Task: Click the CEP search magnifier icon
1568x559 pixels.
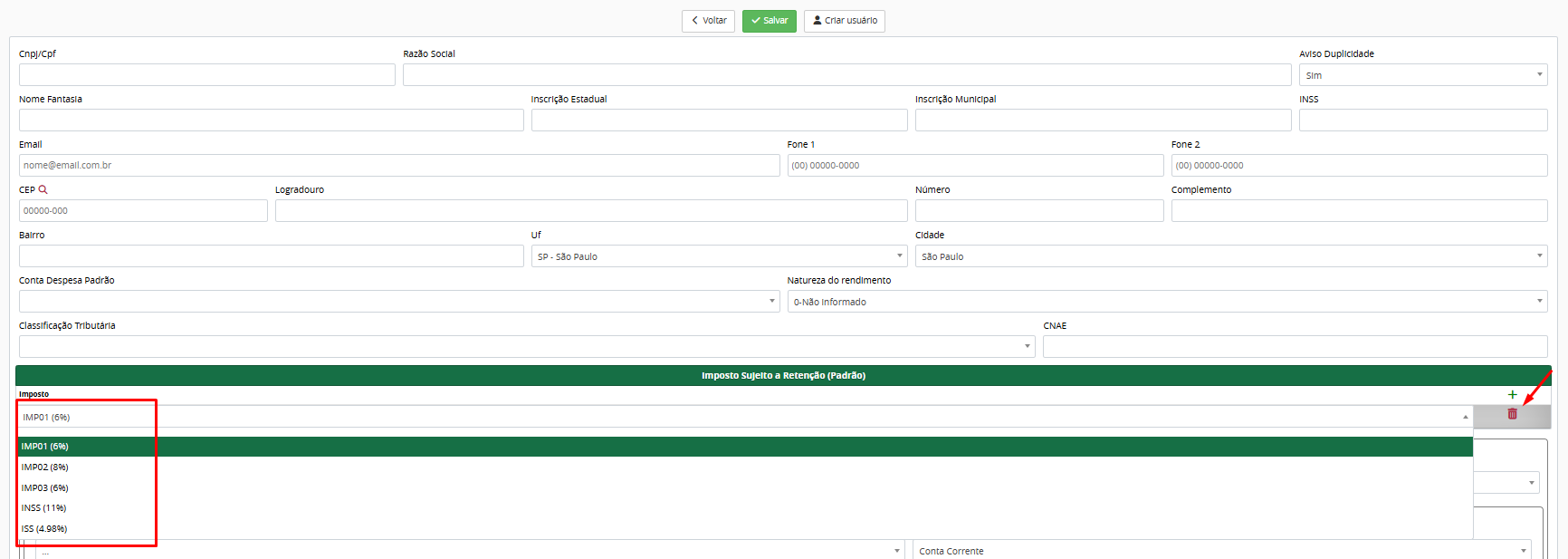Action: 43,189
